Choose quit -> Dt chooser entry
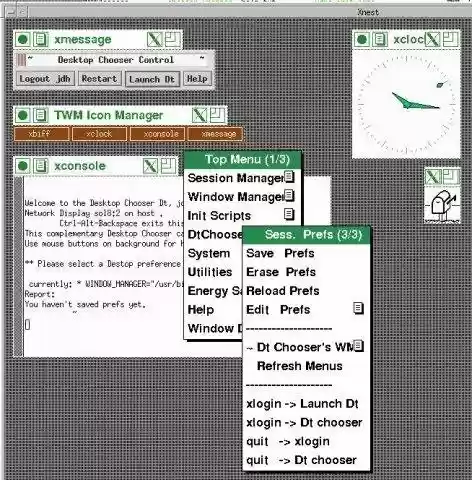 click(x=307, y=460)
